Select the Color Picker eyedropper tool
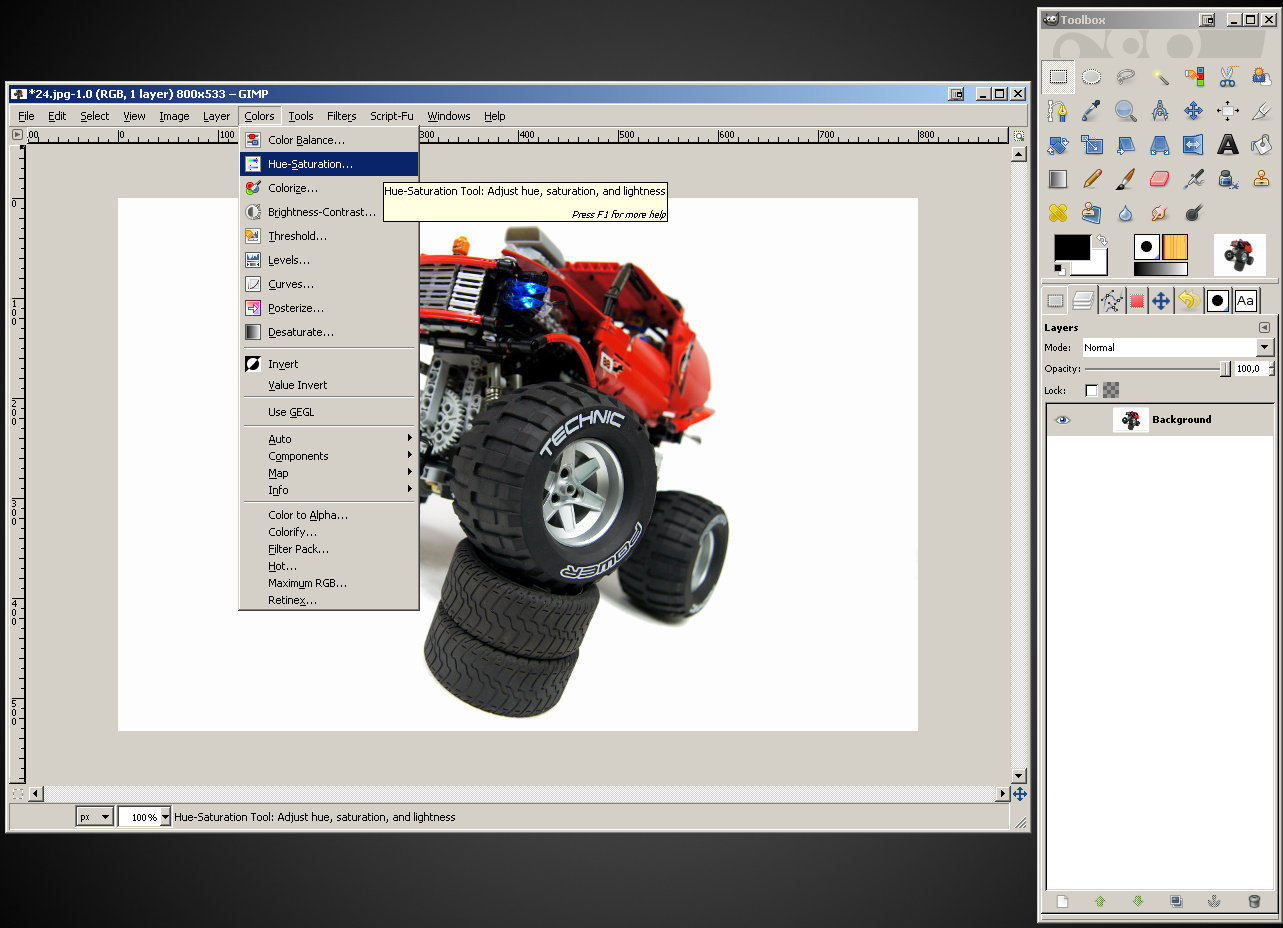The height and width of the screenshot is (928, 1283). click(1092, 110)
